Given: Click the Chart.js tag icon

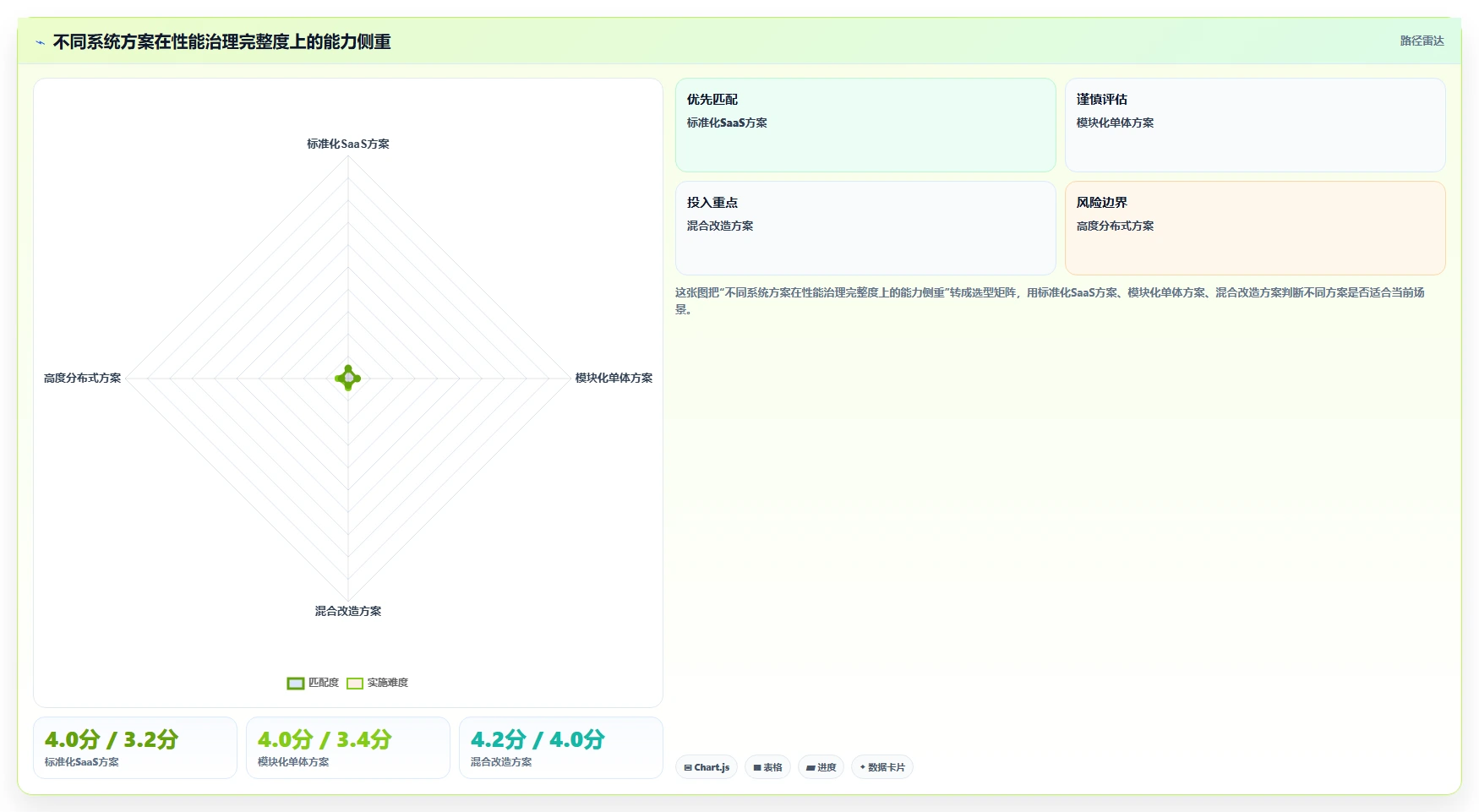Looking at the screenshot, I should [688, 767].
